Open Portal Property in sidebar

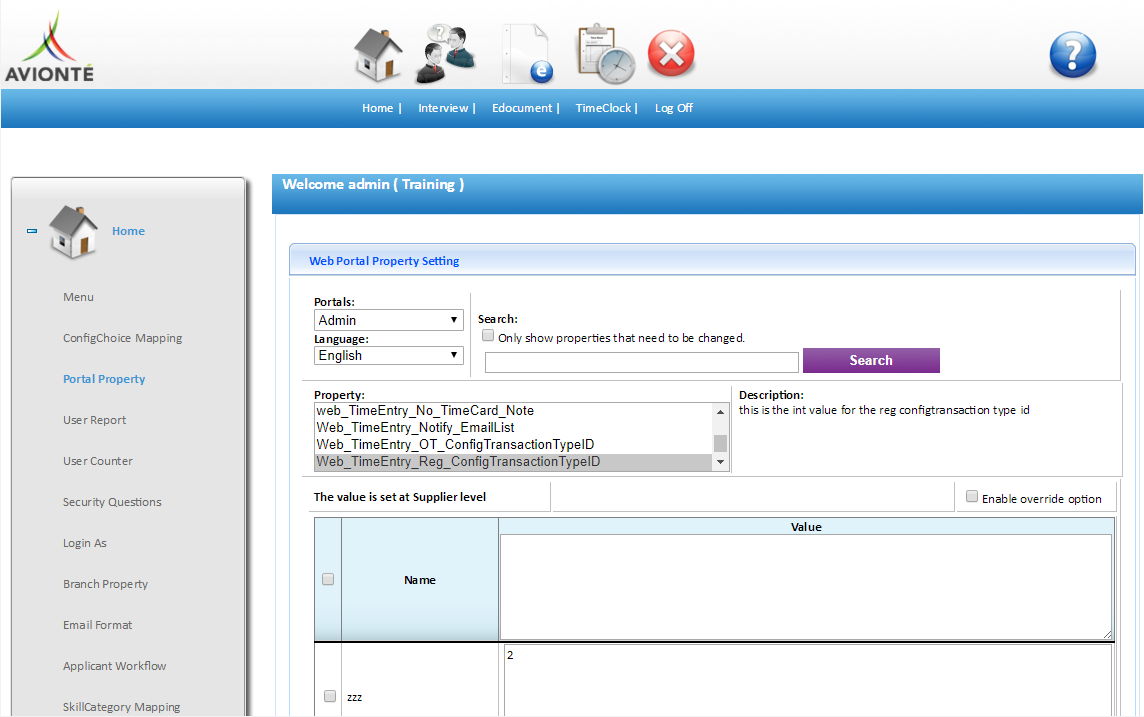(104, 379)
